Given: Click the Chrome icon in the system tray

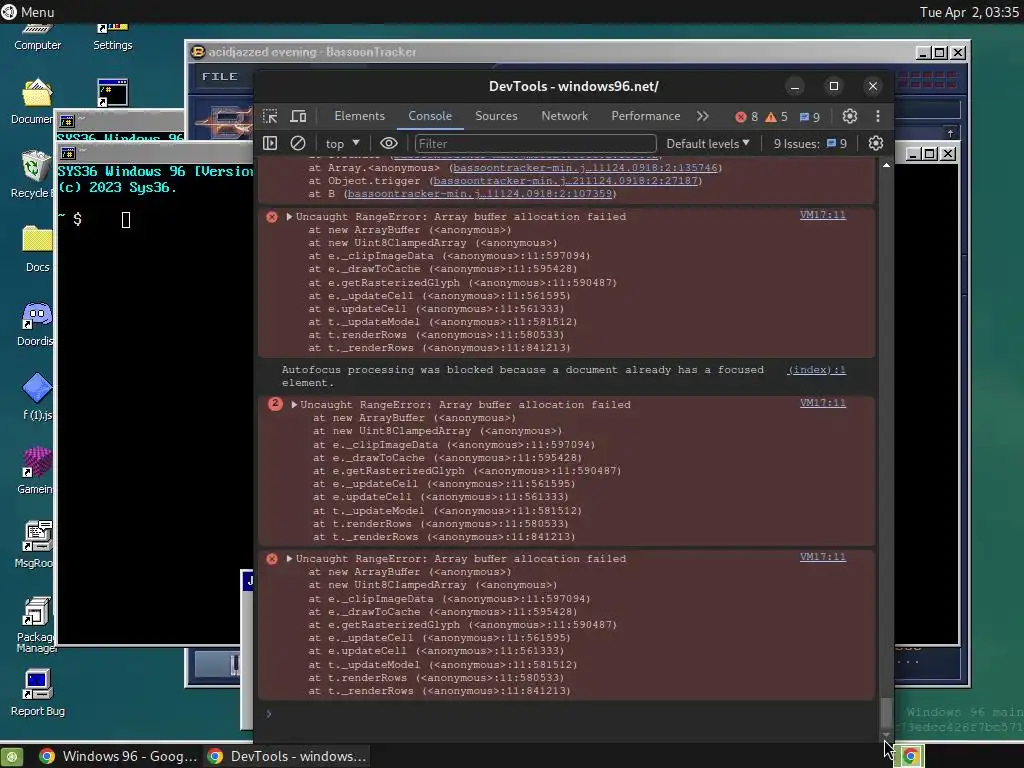Looking at the screenshot, I should tap(910, 756).
